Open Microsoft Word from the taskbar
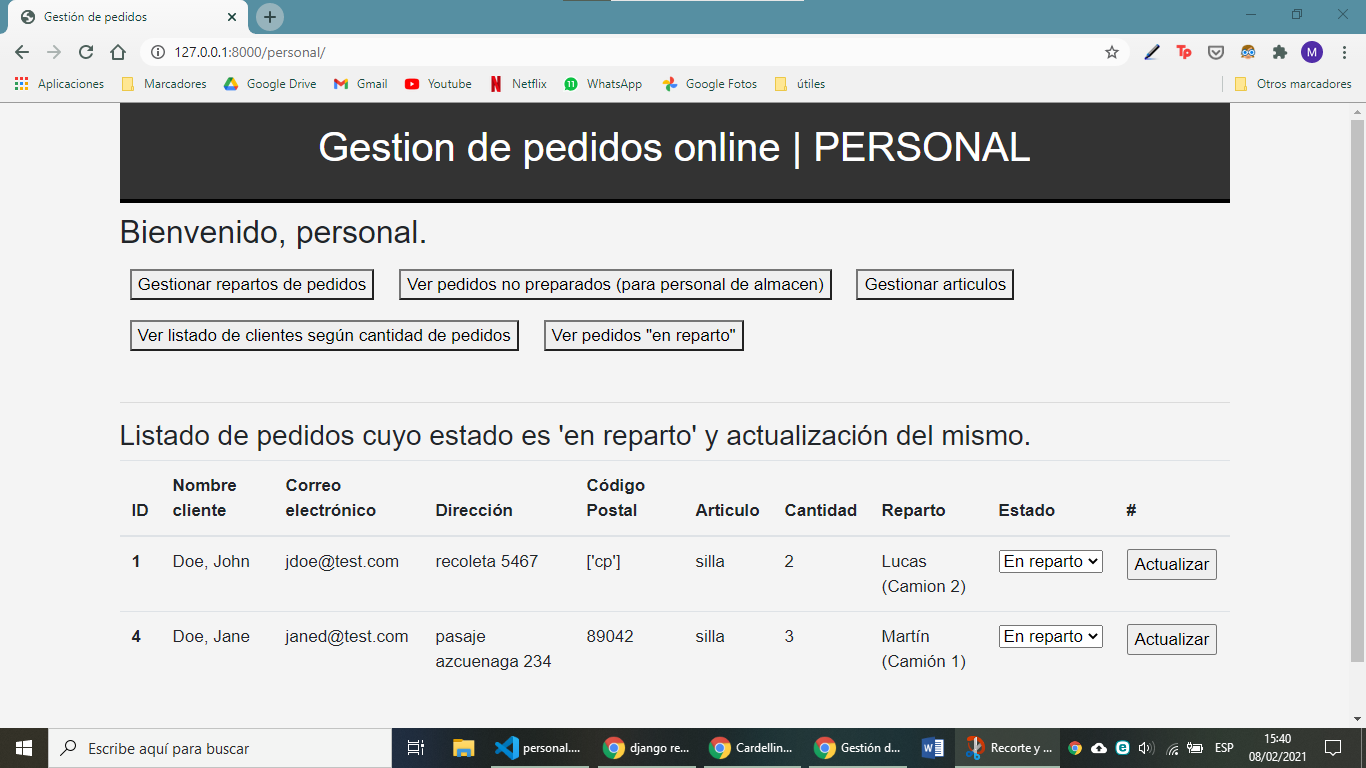Screen dimensions: 1366x768 tap(933, 748)
